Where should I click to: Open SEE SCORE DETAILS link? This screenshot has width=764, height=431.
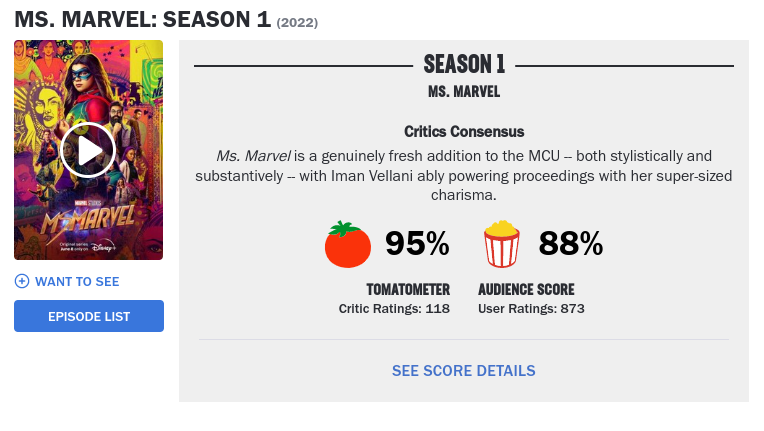point(463,371)
